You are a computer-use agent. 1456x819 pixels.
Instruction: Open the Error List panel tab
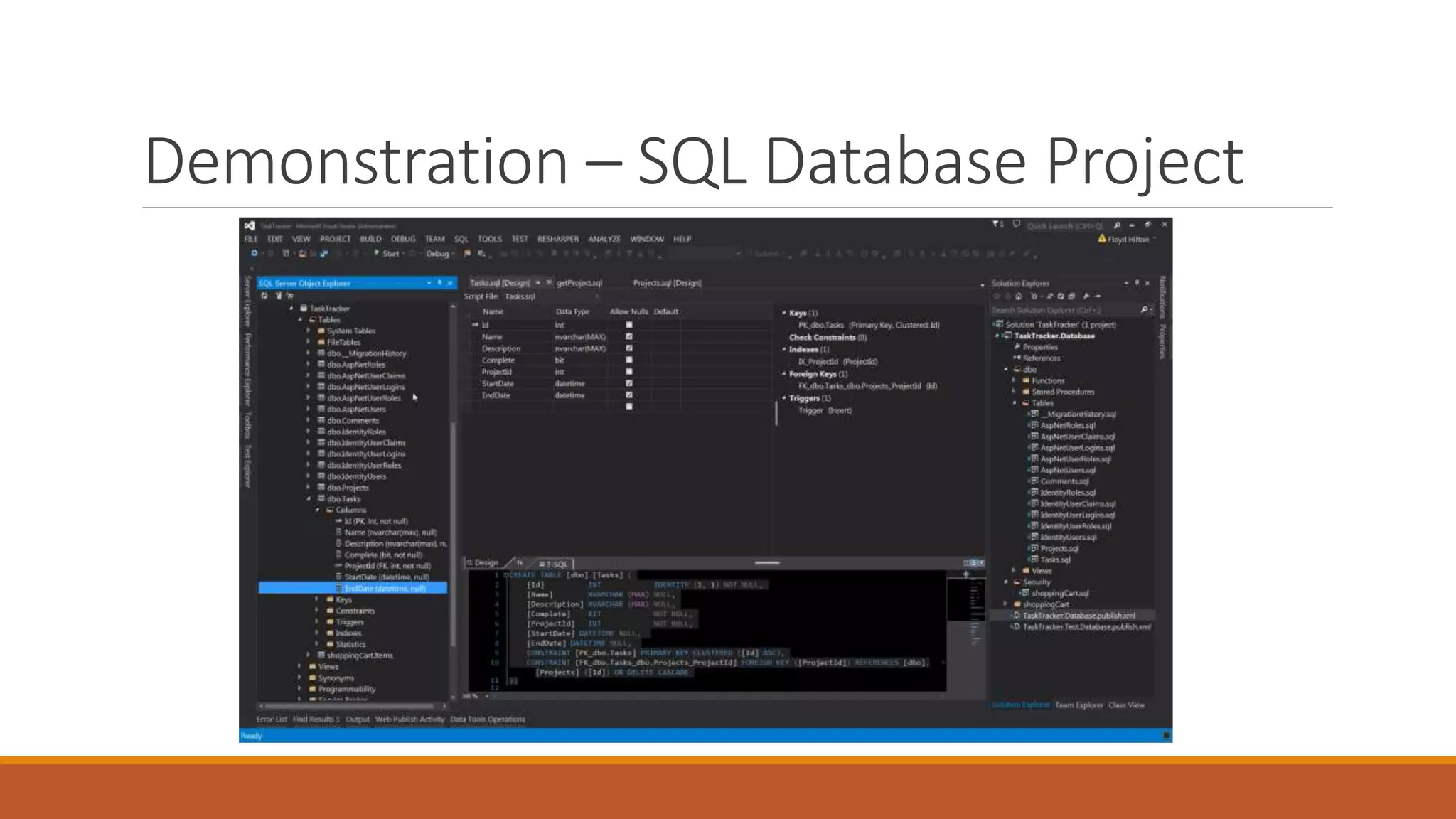(x=272, y=719)
